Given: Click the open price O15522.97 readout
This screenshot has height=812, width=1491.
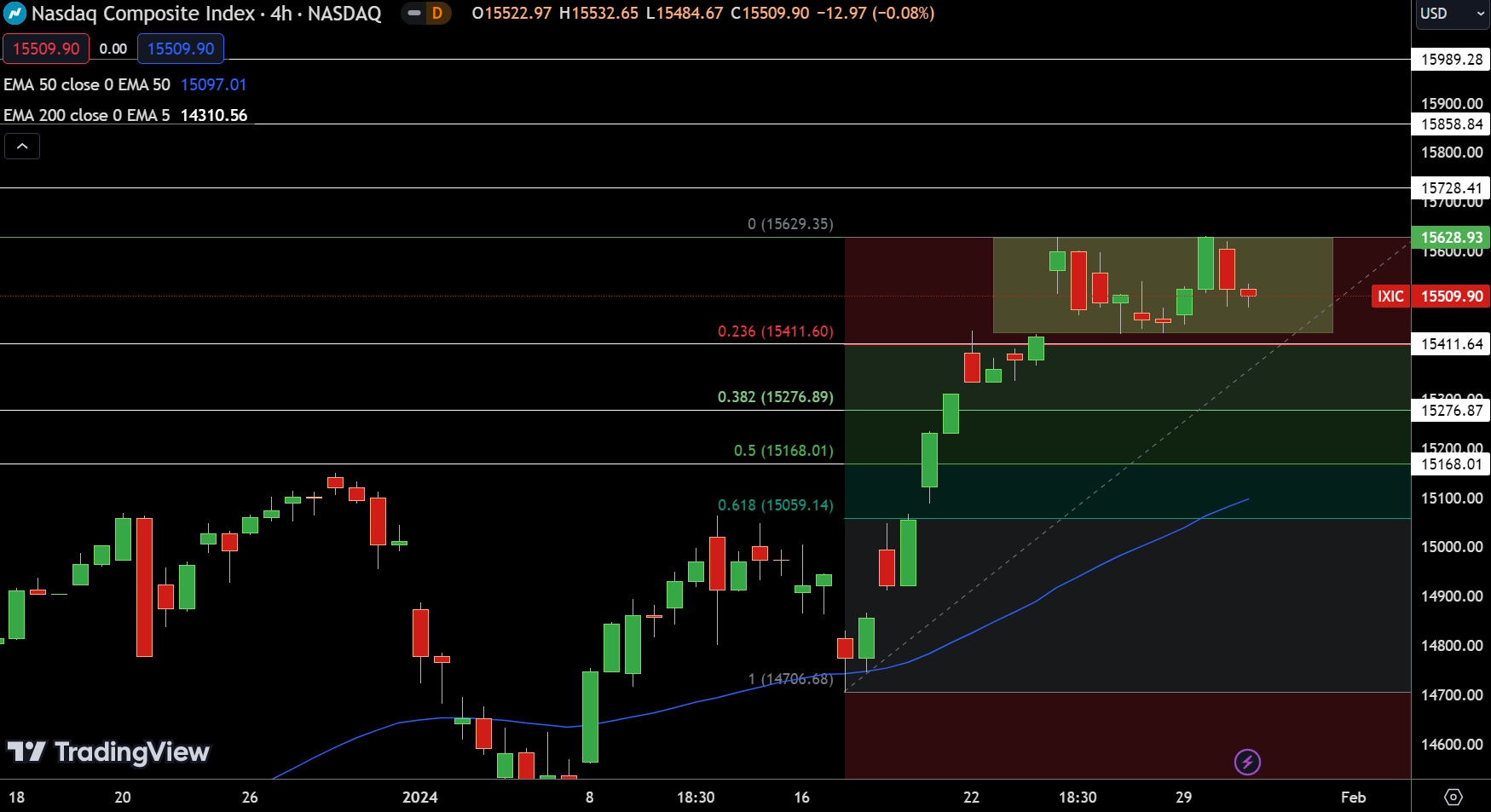Looking at the screenshot, I should 511,14.
